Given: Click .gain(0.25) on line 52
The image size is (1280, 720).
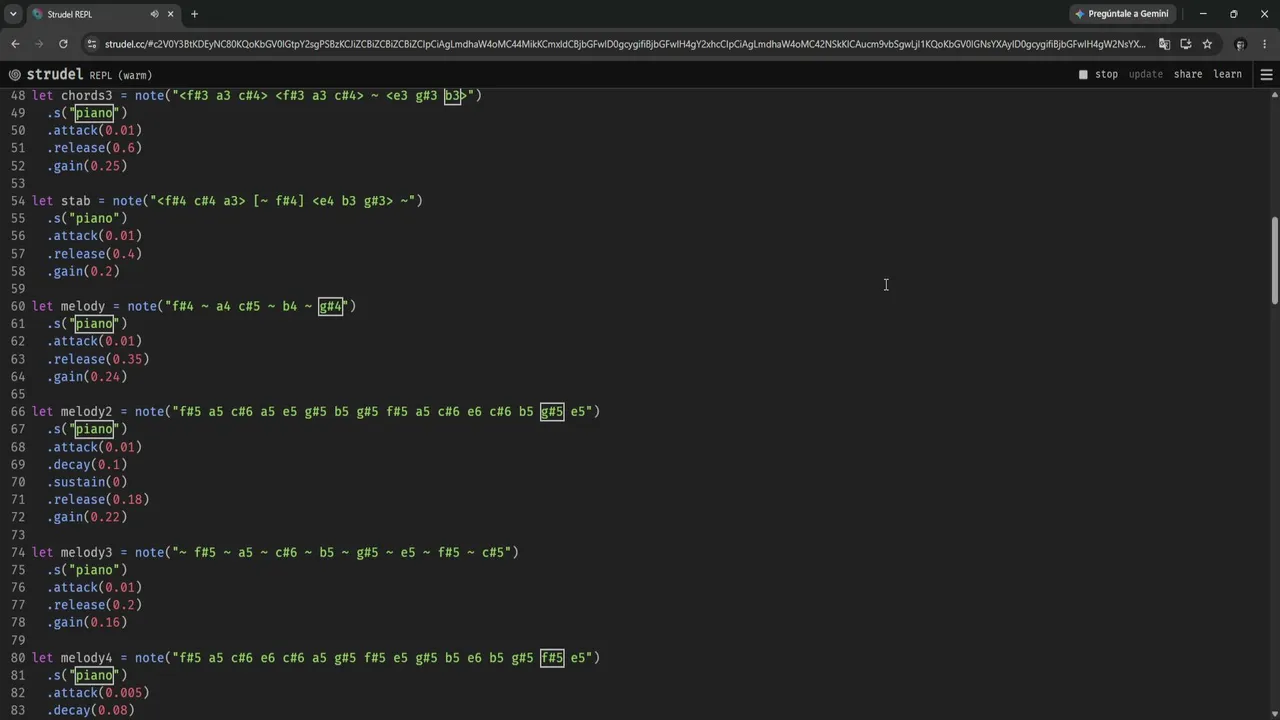Looking at the screenshot, I should tap(87, 166).
